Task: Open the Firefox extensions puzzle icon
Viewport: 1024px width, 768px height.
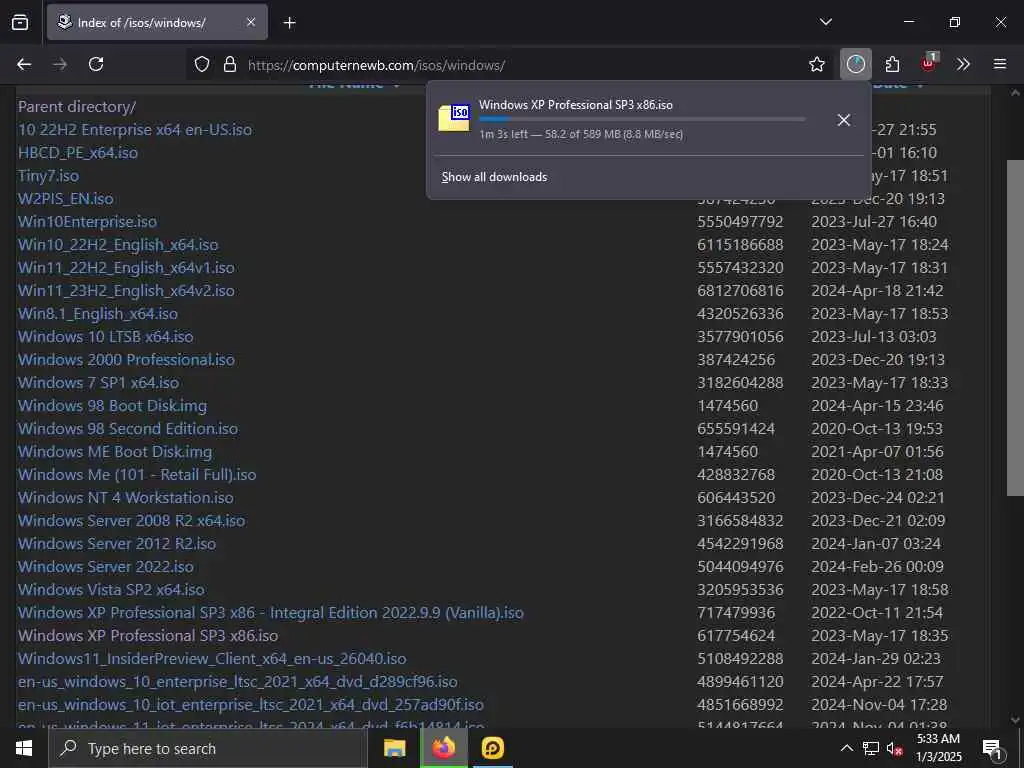Action: 892,64
